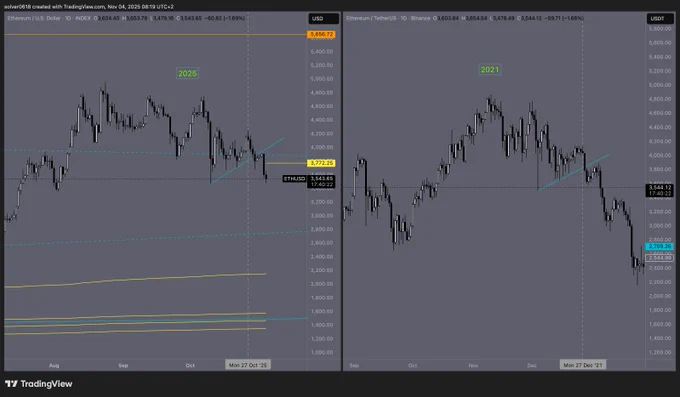Open the USDT currency selector
The width and height of the screenshot is (680, 397).
tap(661, 19)
